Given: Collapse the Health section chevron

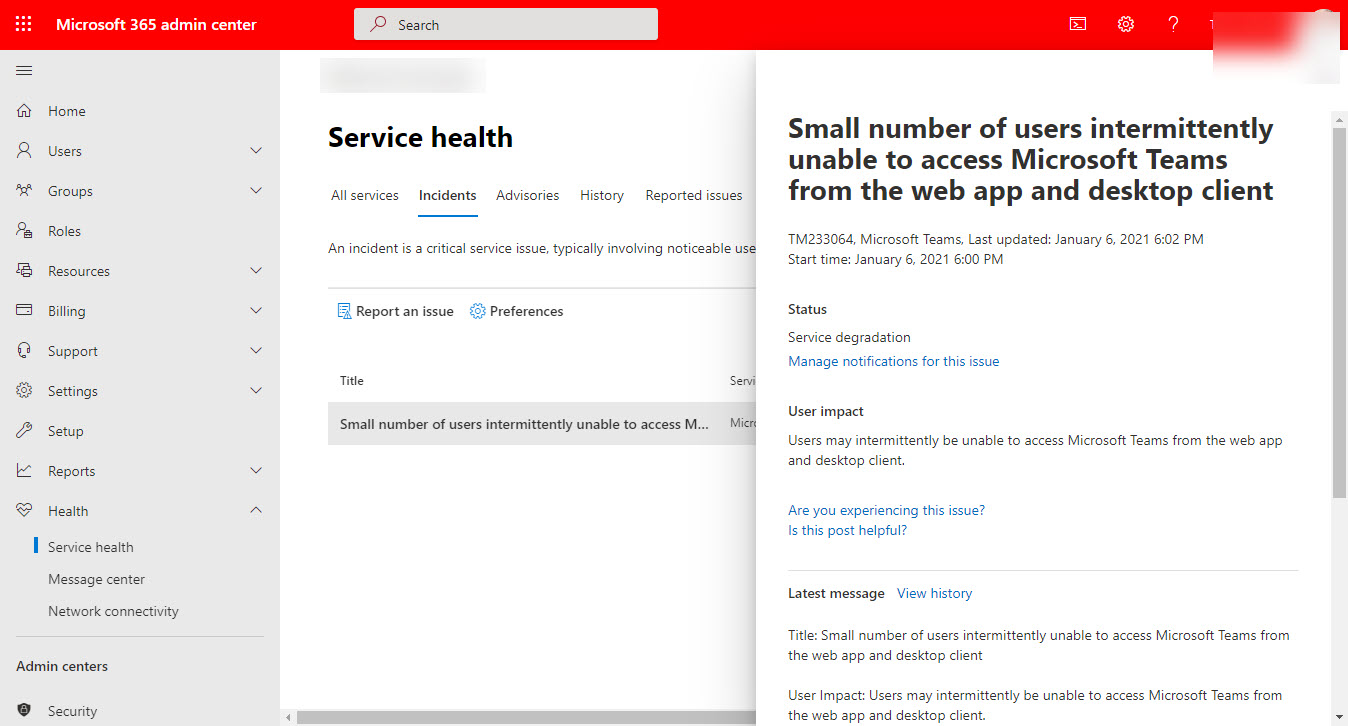Looking at the screenshot, I should coord(256,511).
